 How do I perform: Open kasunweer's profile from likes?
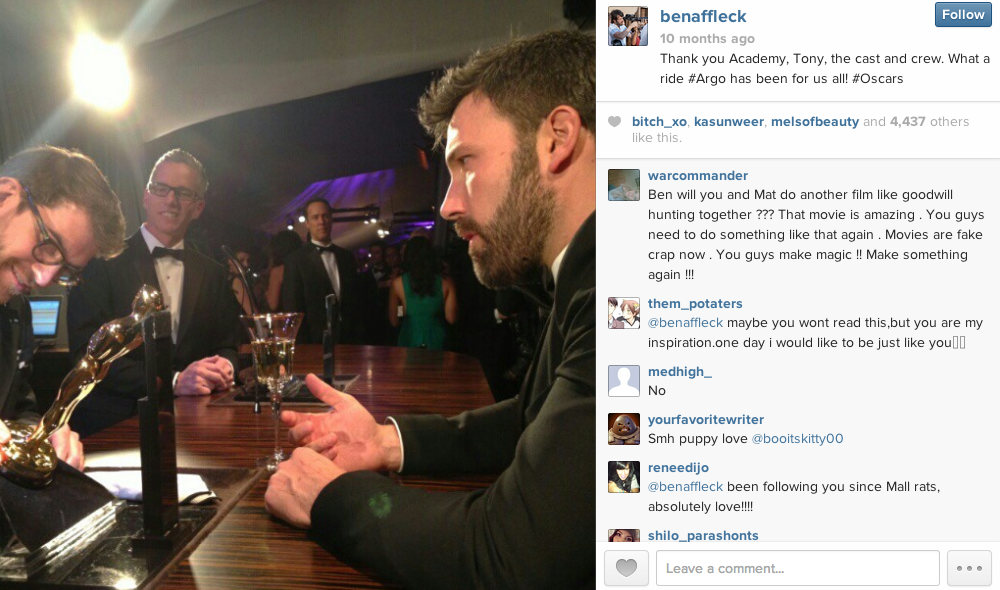point(728,121)
